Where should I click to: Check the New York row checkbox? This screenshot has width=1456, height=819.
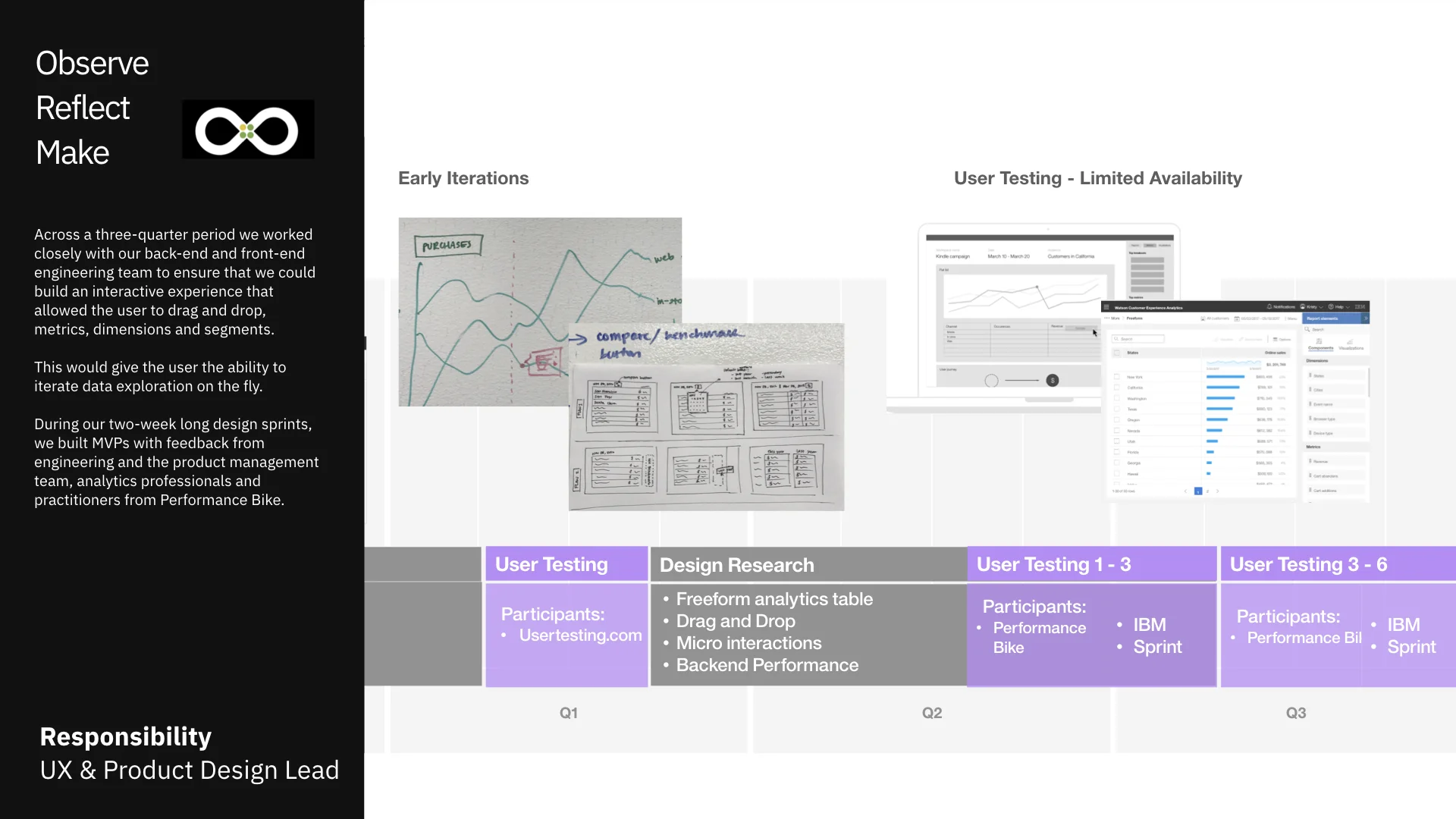[1117, 377]
